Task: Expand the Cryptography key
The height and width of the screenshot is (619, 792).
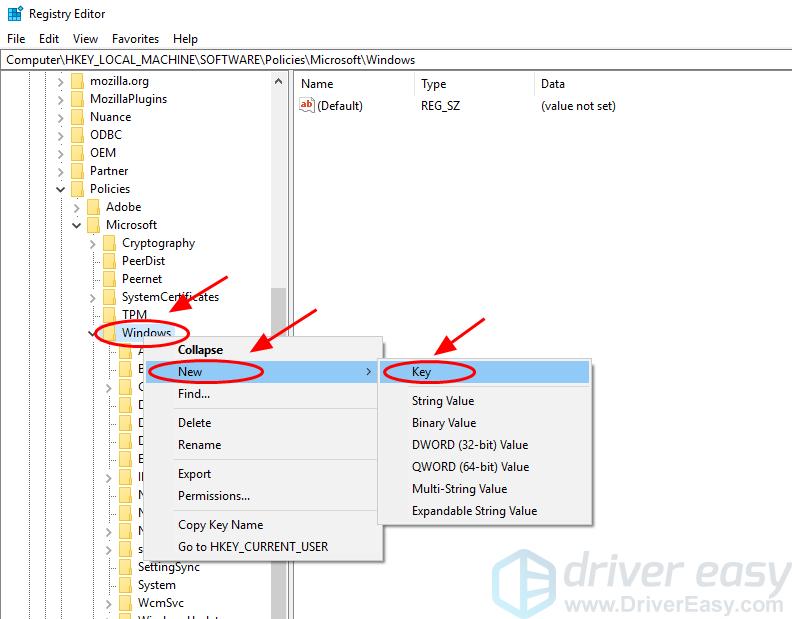Action: [x=93, y=244]
